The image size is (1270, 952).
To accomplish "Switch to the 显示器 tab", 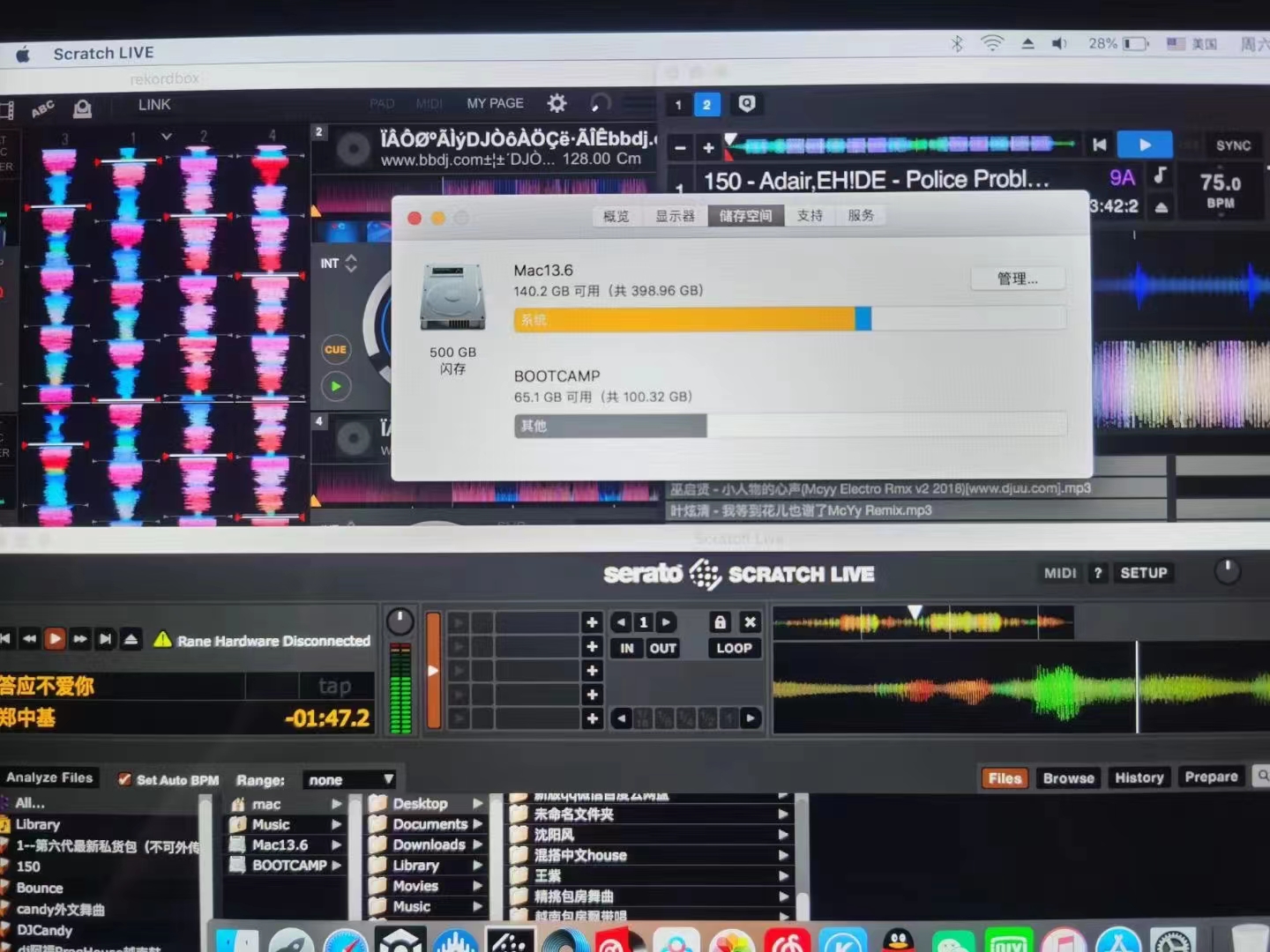I will pyautogui.click(x=675, y=216).
